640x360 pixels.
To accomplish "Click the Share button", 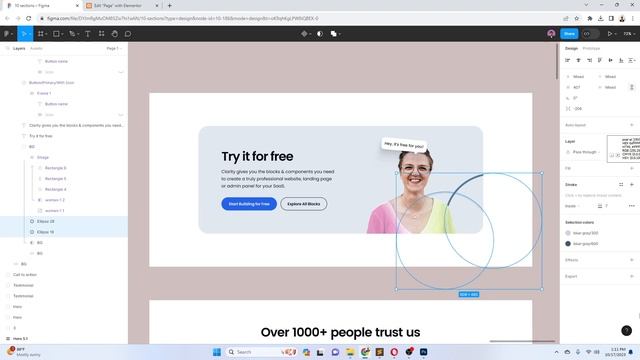I will [569, 34].
